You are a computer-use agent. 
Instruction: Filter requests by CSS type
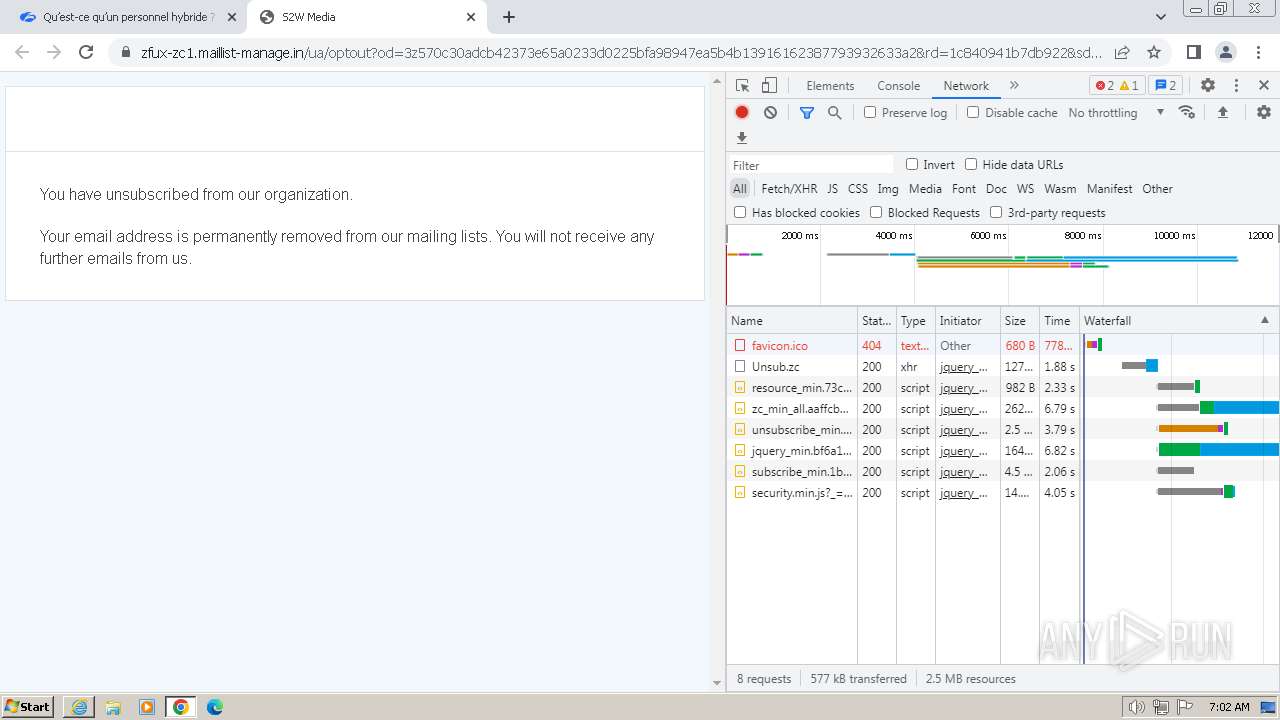[x=858, y=189]
